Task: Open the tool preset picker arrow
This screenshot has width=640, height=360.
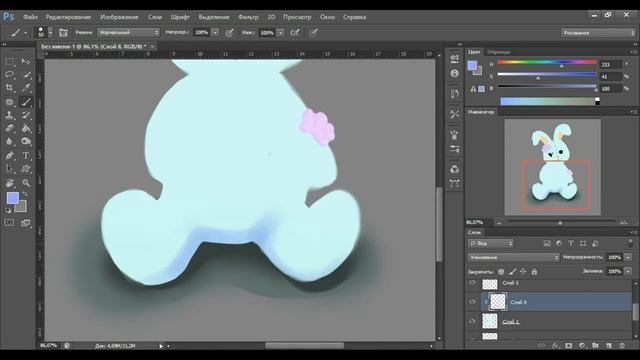Action: pyautogui.click(x=26, y=33)
